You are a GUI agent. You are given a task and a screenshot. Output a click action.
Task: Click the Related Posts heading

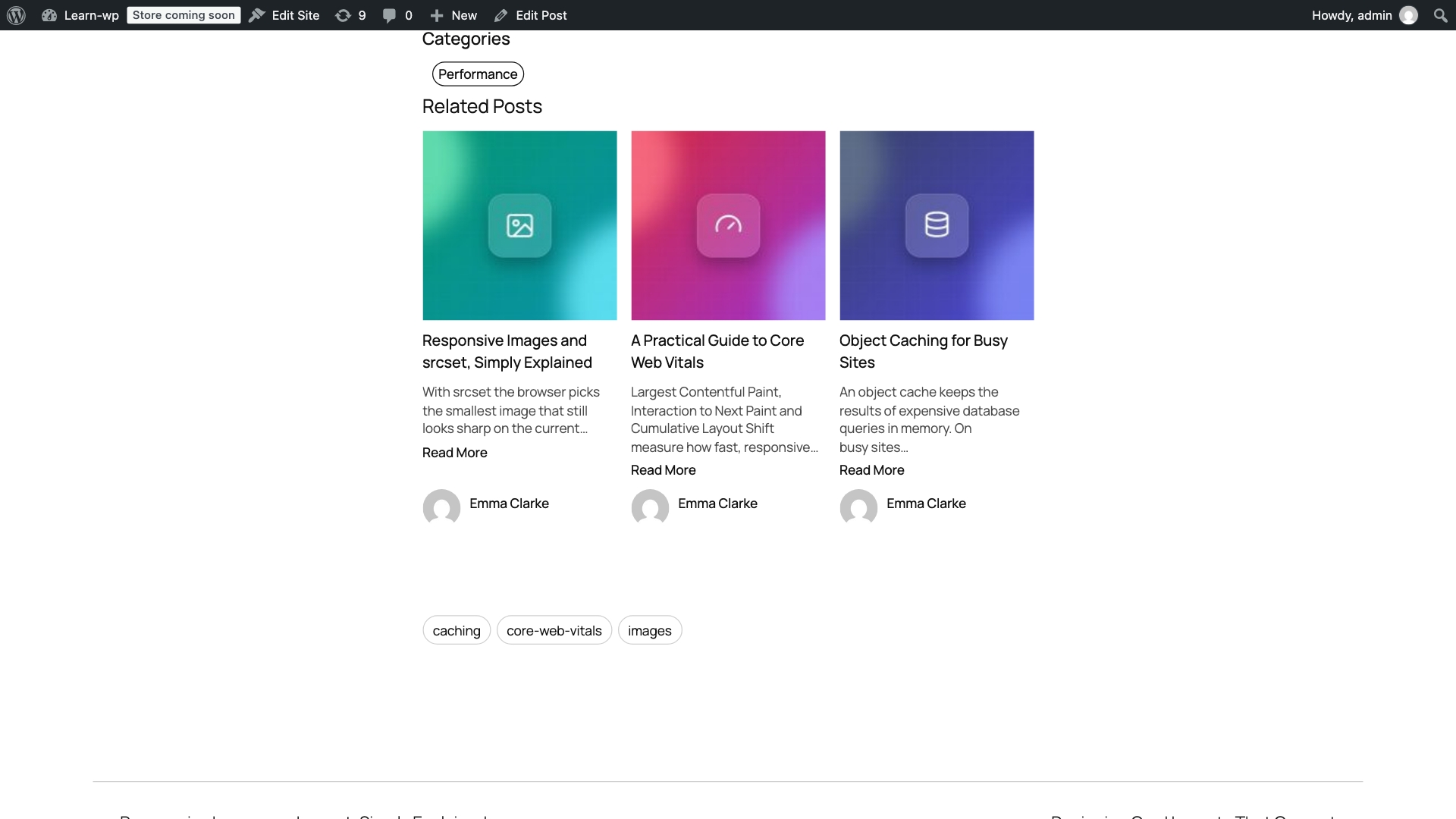click(x=482, y=106)
